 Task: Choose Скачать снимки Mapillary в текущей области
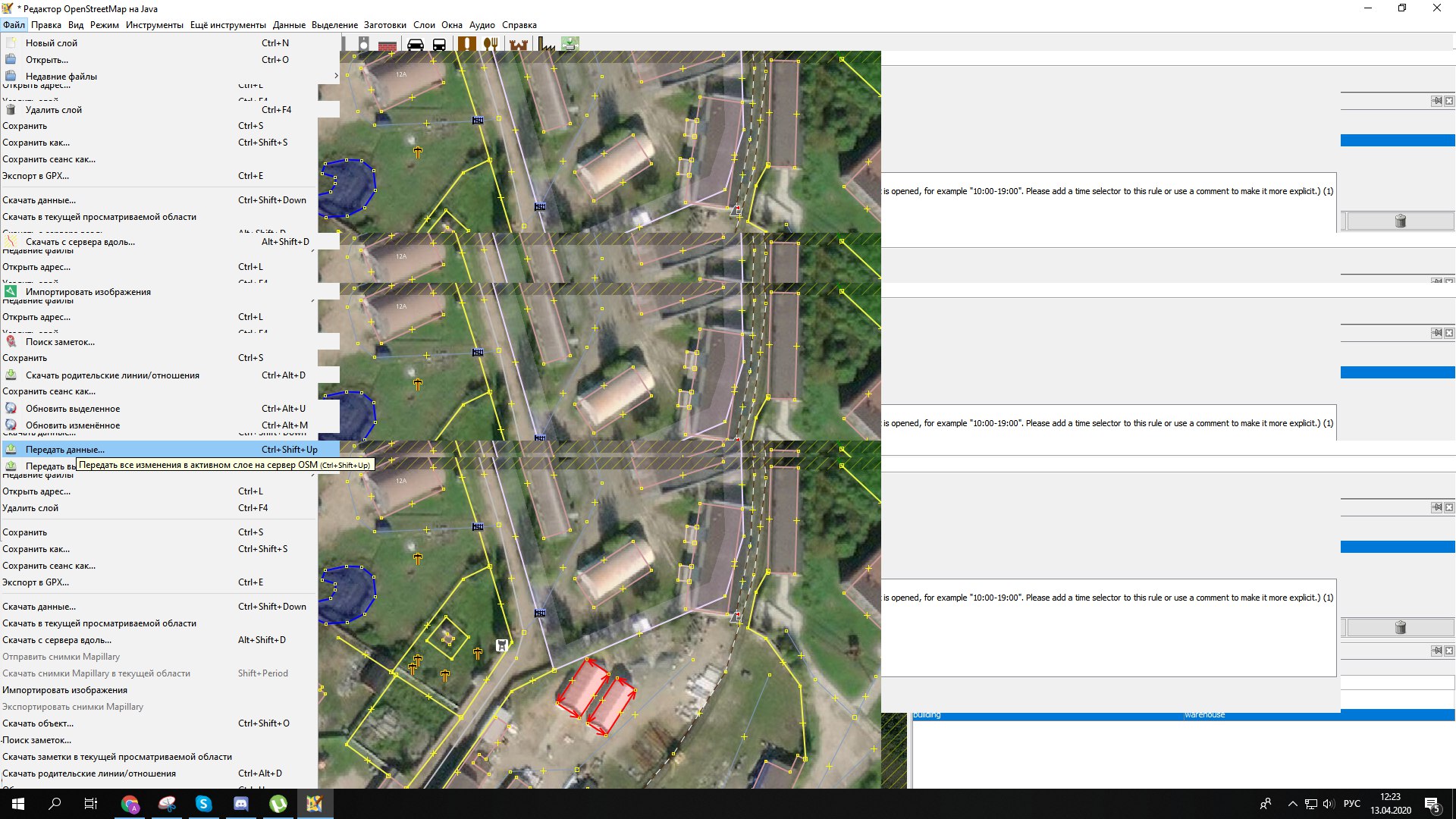point(159,673)
